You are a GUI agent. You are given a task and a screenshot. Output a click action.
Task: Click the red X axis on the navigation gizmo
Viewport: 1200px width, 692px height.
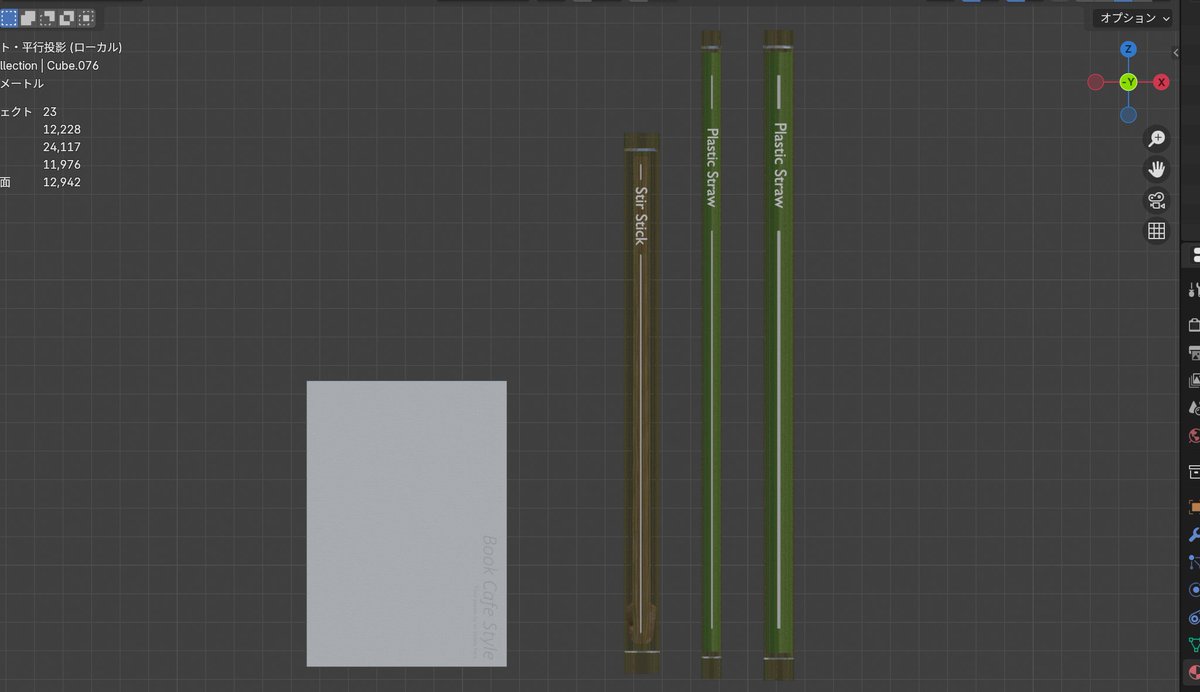[x=1161, y=81]
